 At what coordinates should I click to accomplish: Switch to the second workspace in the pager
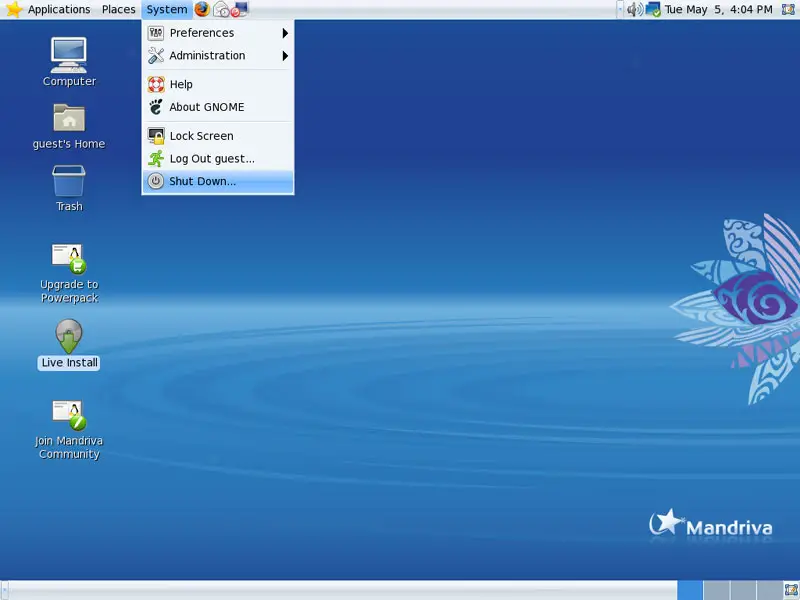(716, 590)
